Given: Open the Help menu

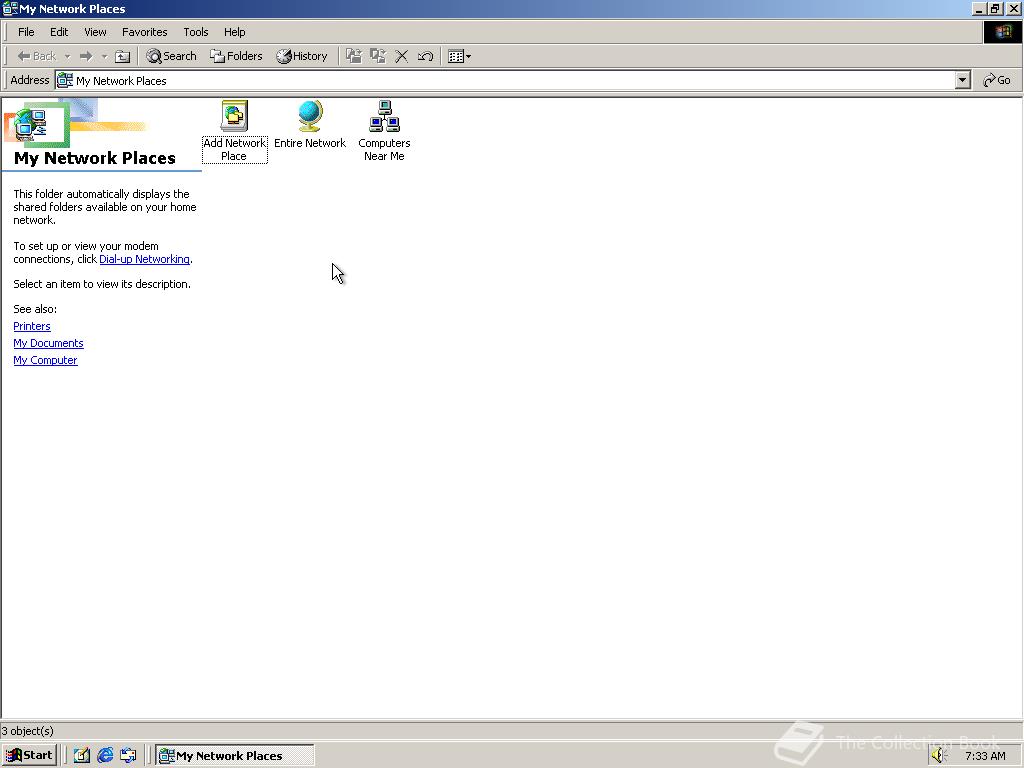Looking at the screenshot, I should pyautogui.click(x=234, y=32).
